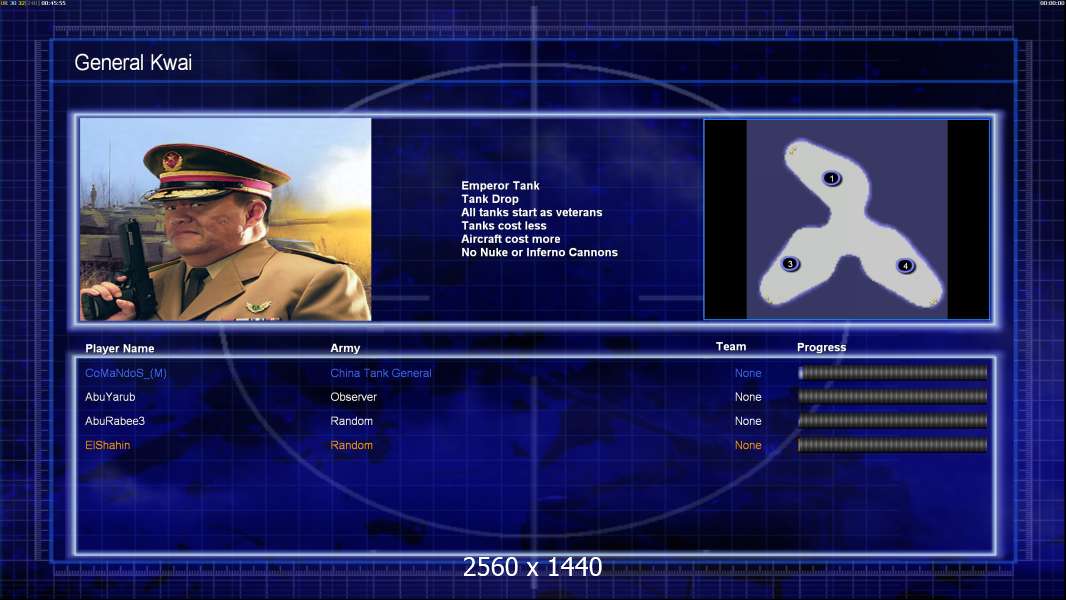Click No Nuke or Inferno Cannons text
The height and width of the screenshot is (600, 1066).
click(x=540, y=252)
